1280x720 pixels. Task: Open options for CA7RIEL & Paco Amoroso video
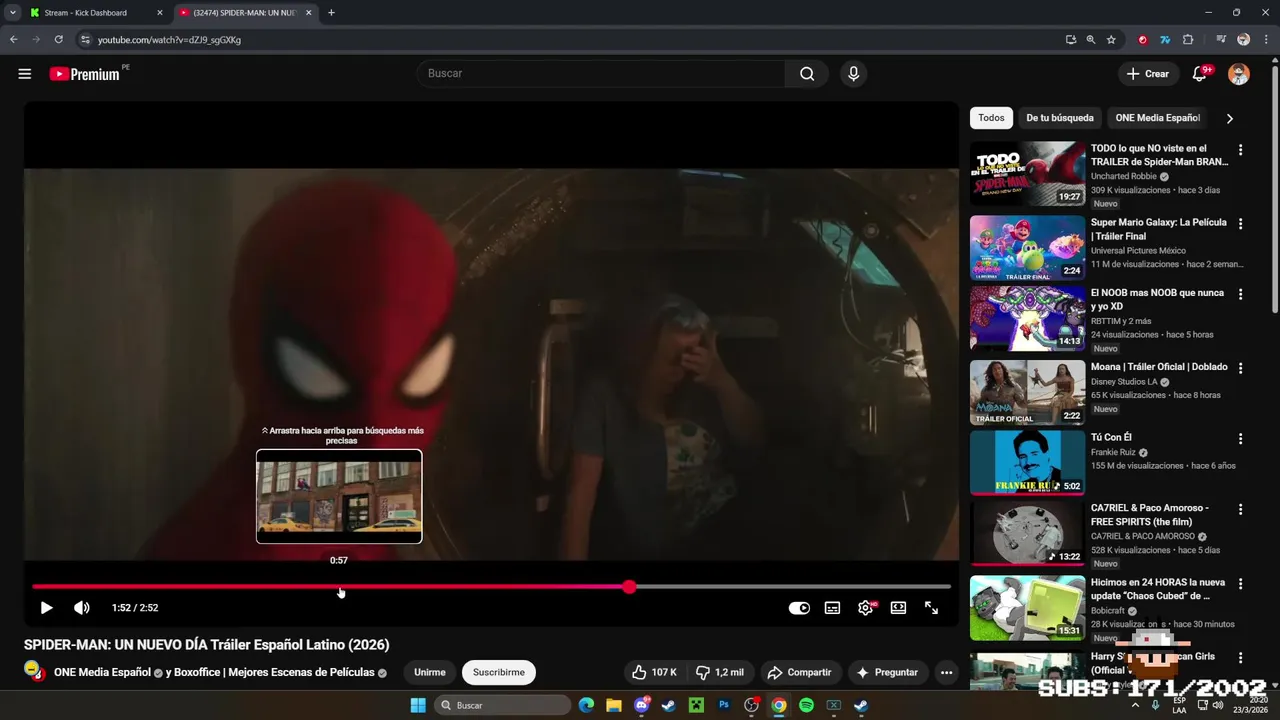[1241, 509]
